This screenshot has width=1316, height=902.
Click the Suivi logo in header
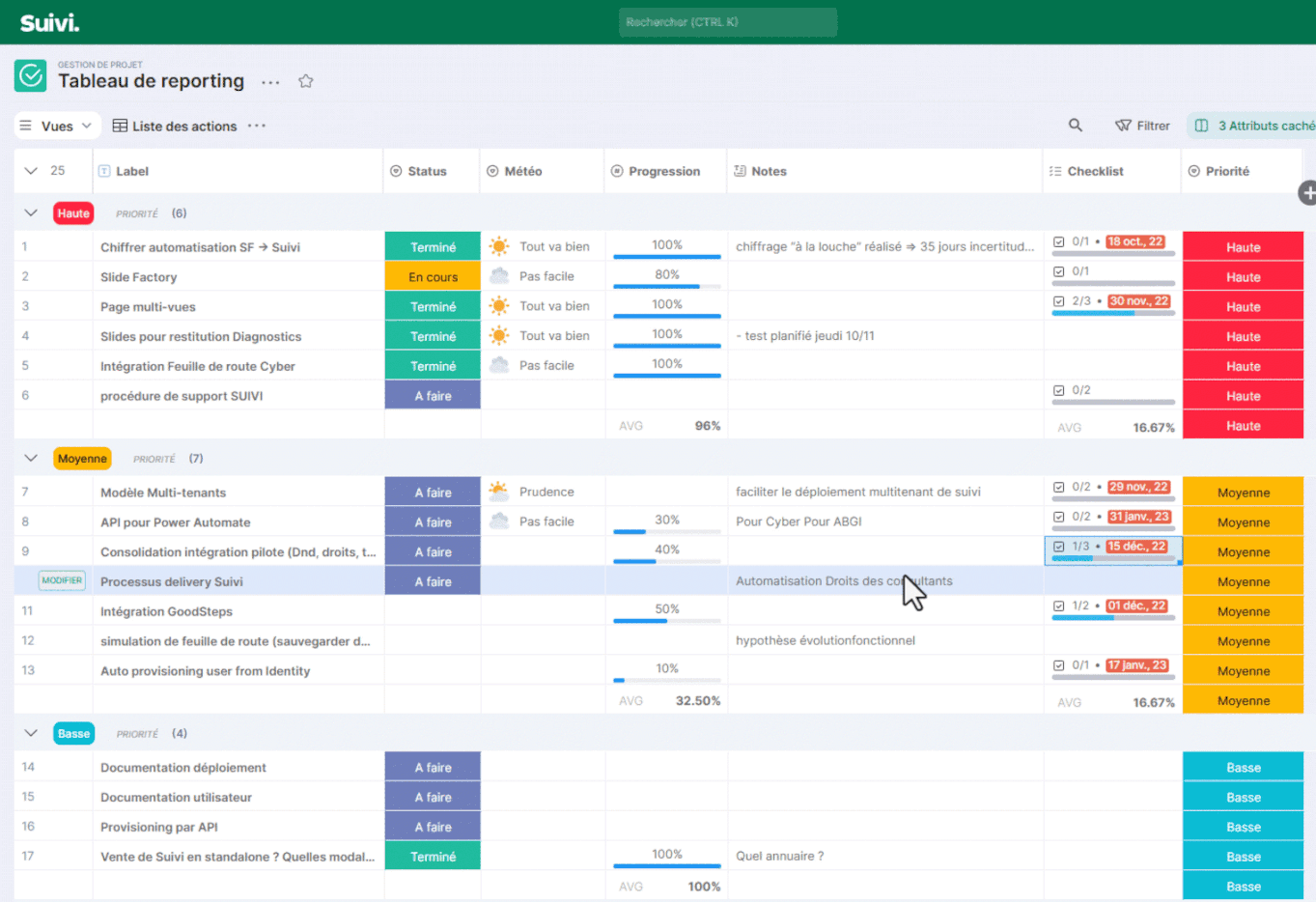(x=49, y=22)
